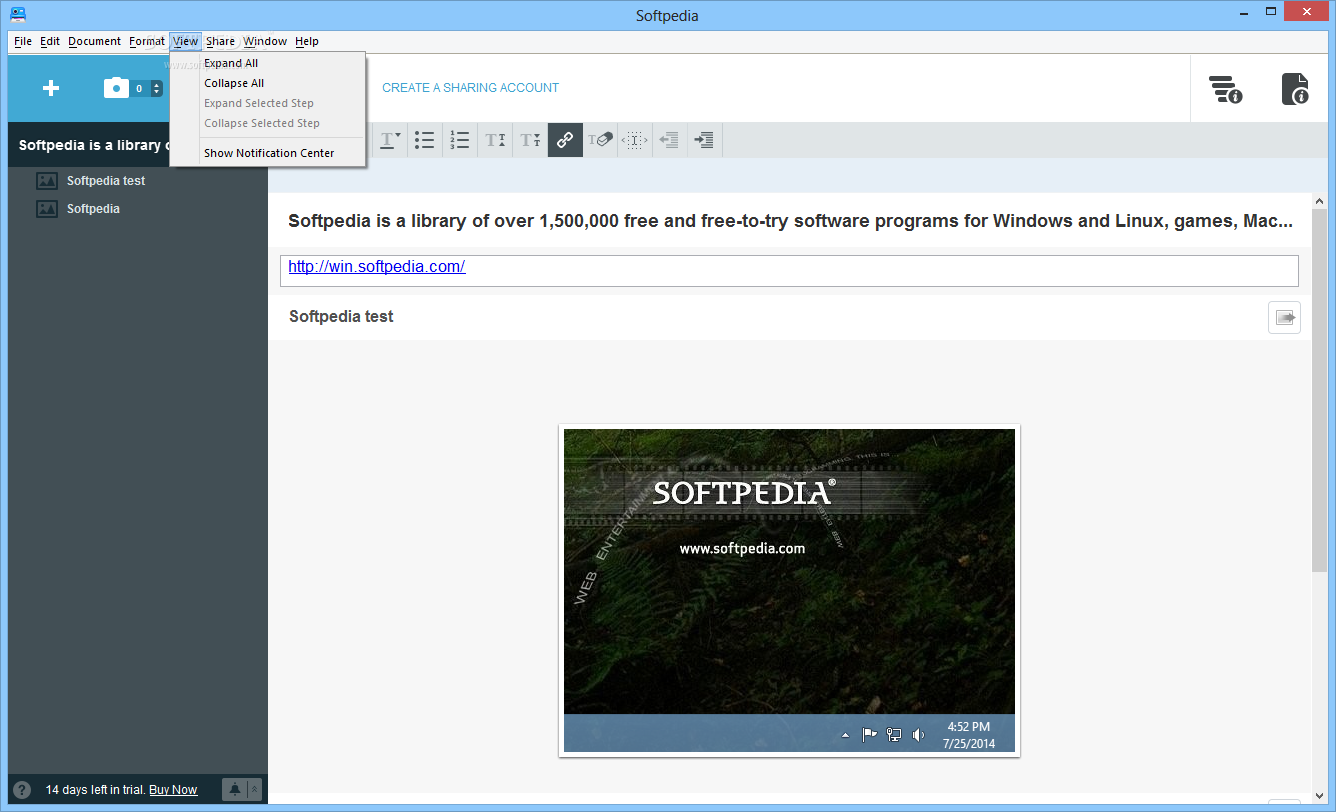
Task: Increase the text size
Action: [x=495, y=140]
